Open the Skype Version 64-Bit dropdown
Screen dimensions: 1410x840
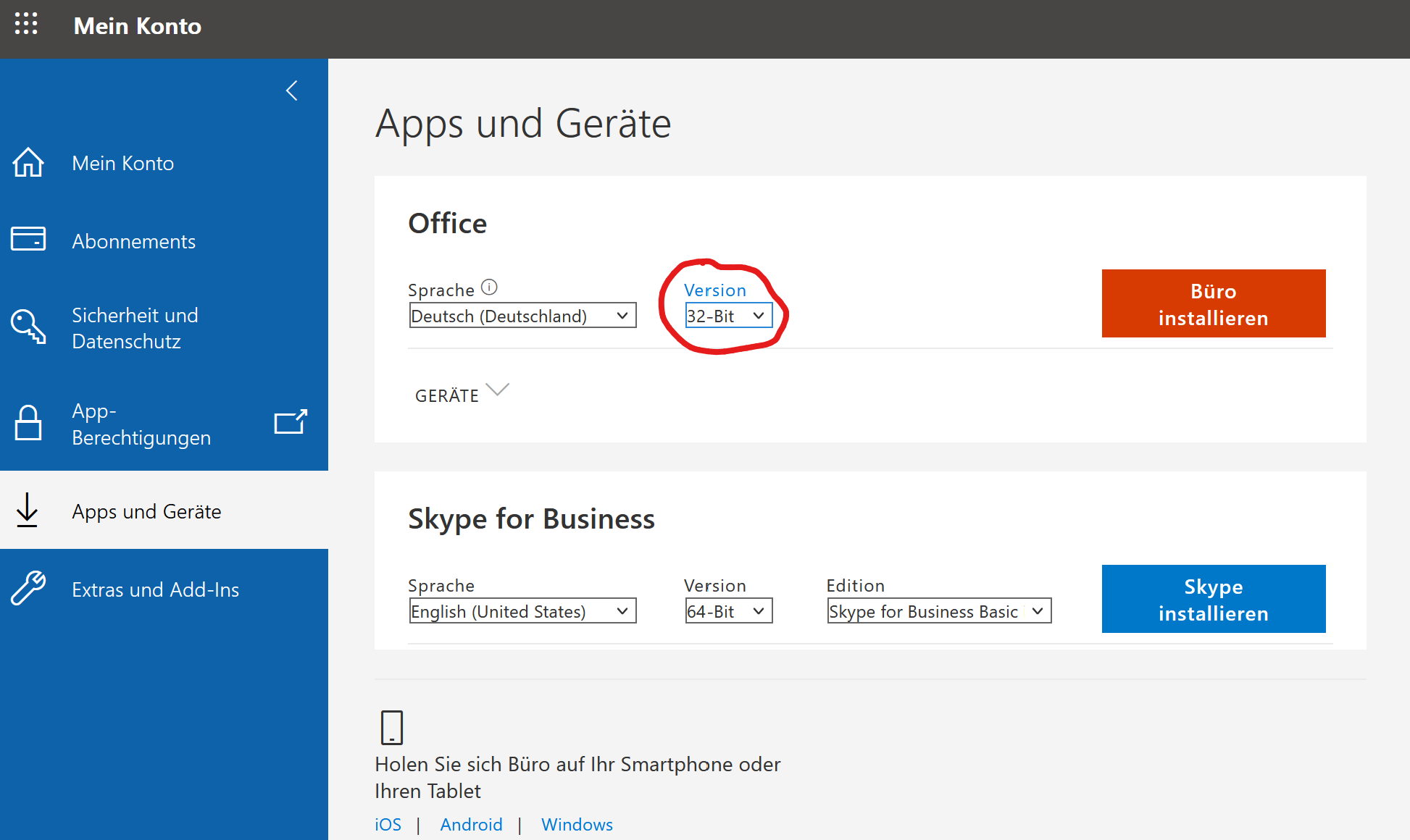728,611
